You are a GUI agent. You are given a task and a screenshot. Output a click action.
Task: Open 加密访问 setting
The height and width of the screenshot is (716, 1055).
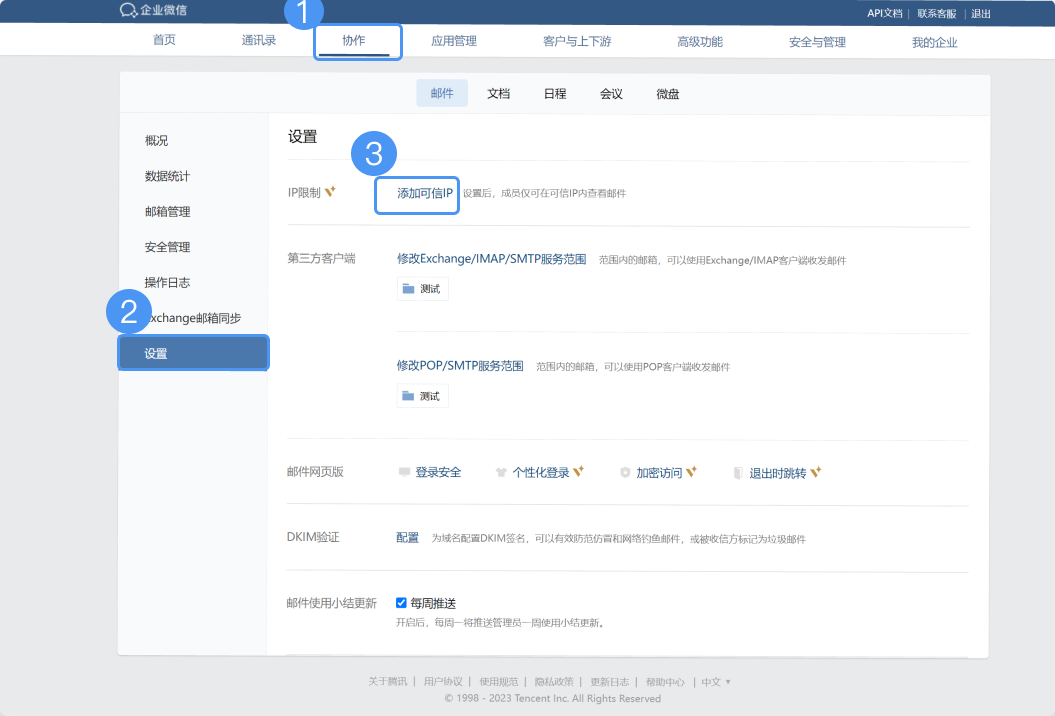tap(658, 472)
